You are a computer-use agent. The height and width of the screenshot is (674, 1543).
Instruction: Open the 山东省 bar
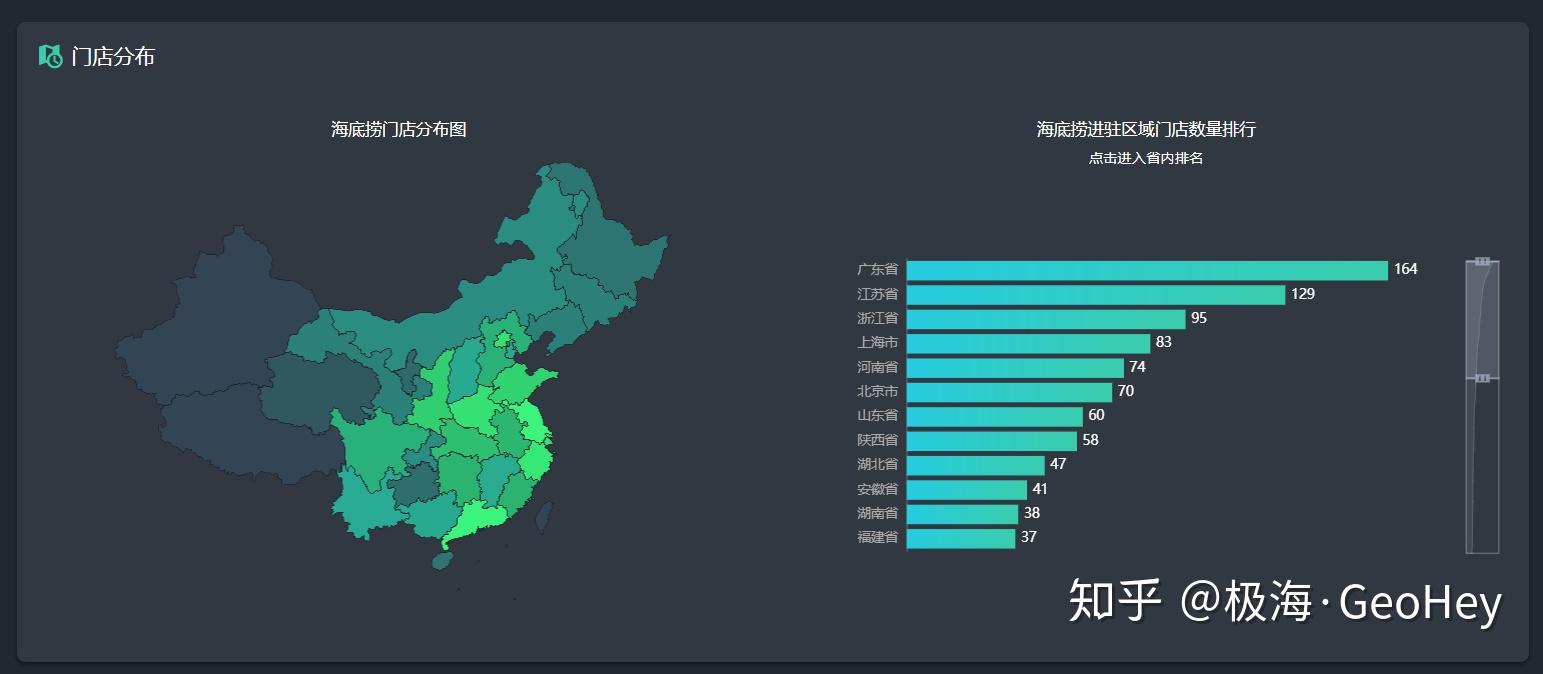(995, 416)
